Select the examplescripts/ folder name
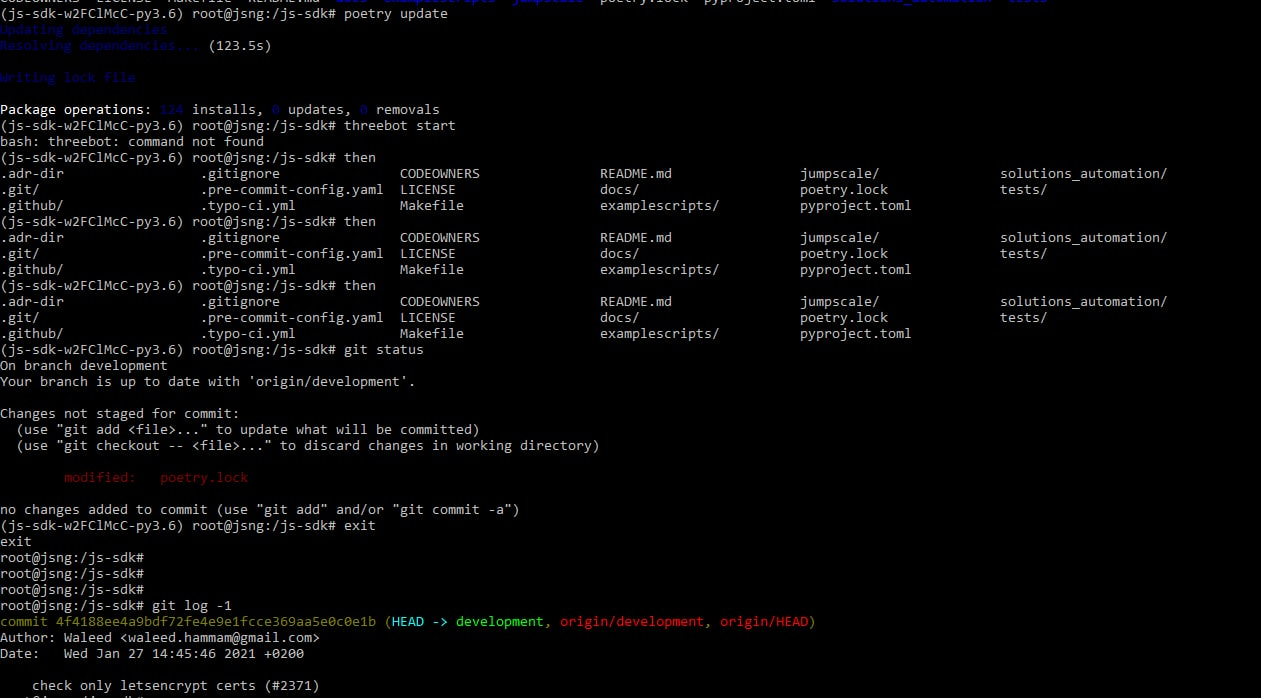 point(659,205)
